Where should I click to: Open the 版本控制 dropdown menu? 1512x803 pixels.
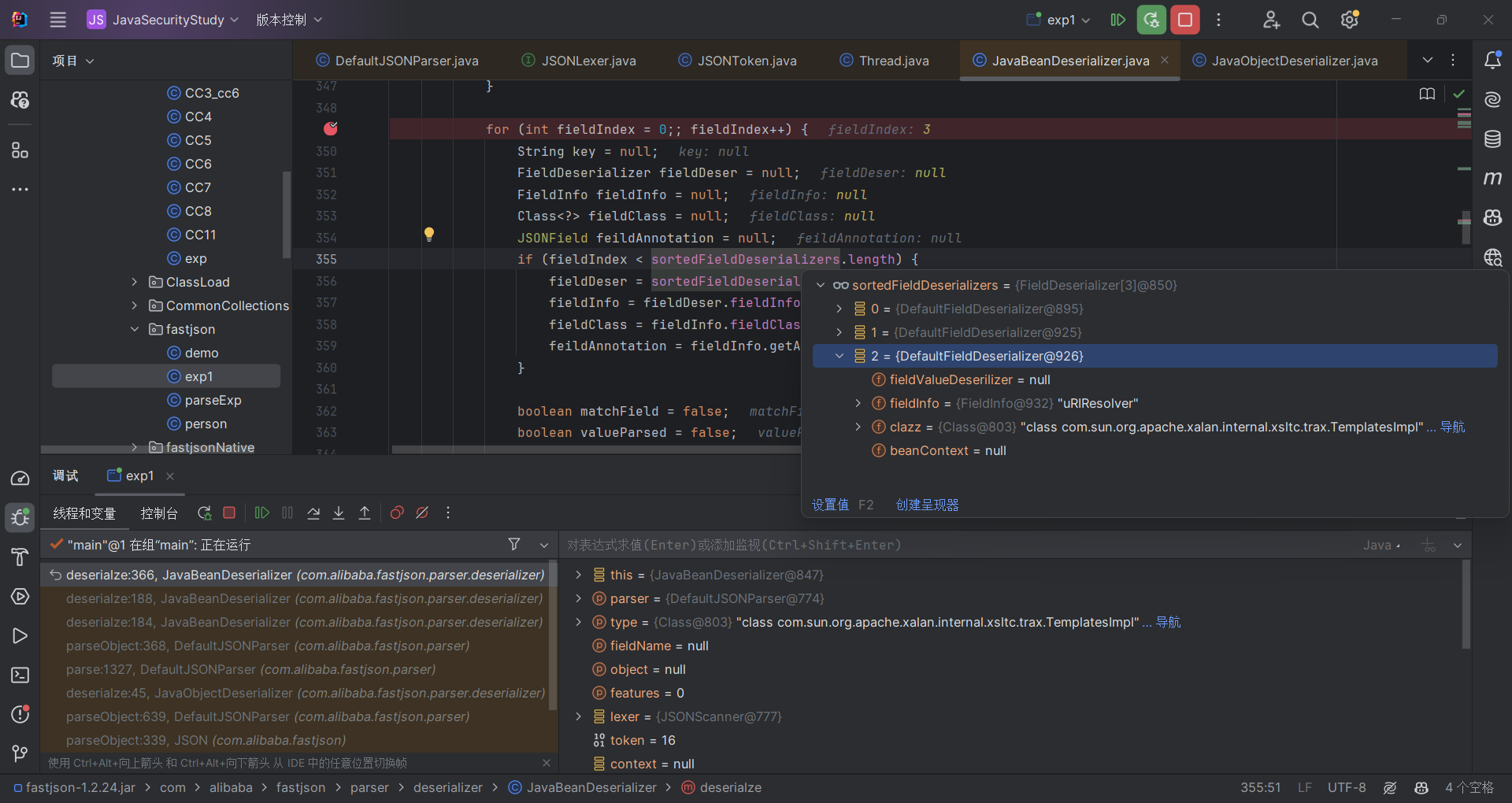coord(289,20)
